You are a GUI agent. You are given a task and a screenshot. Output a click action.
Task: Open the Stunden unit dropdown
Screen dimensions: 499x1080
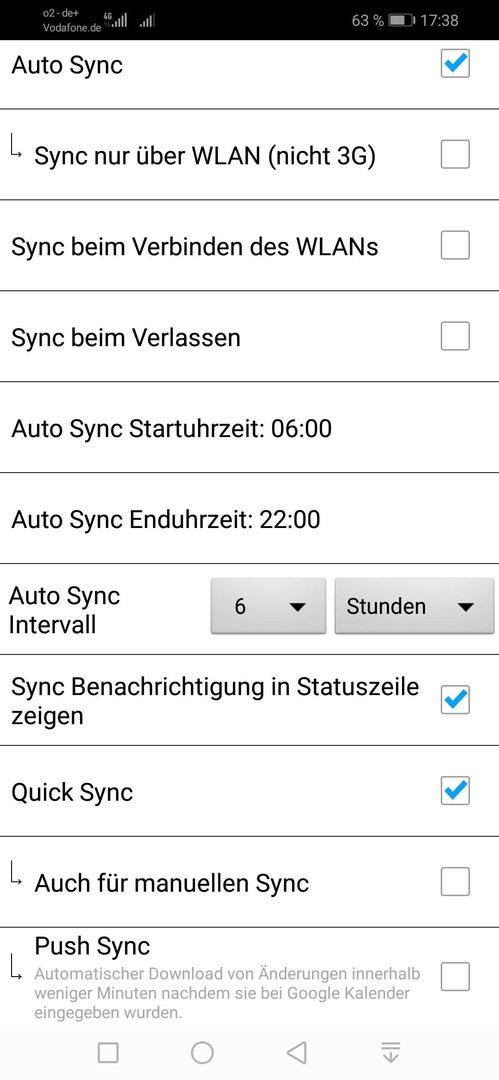414,606
